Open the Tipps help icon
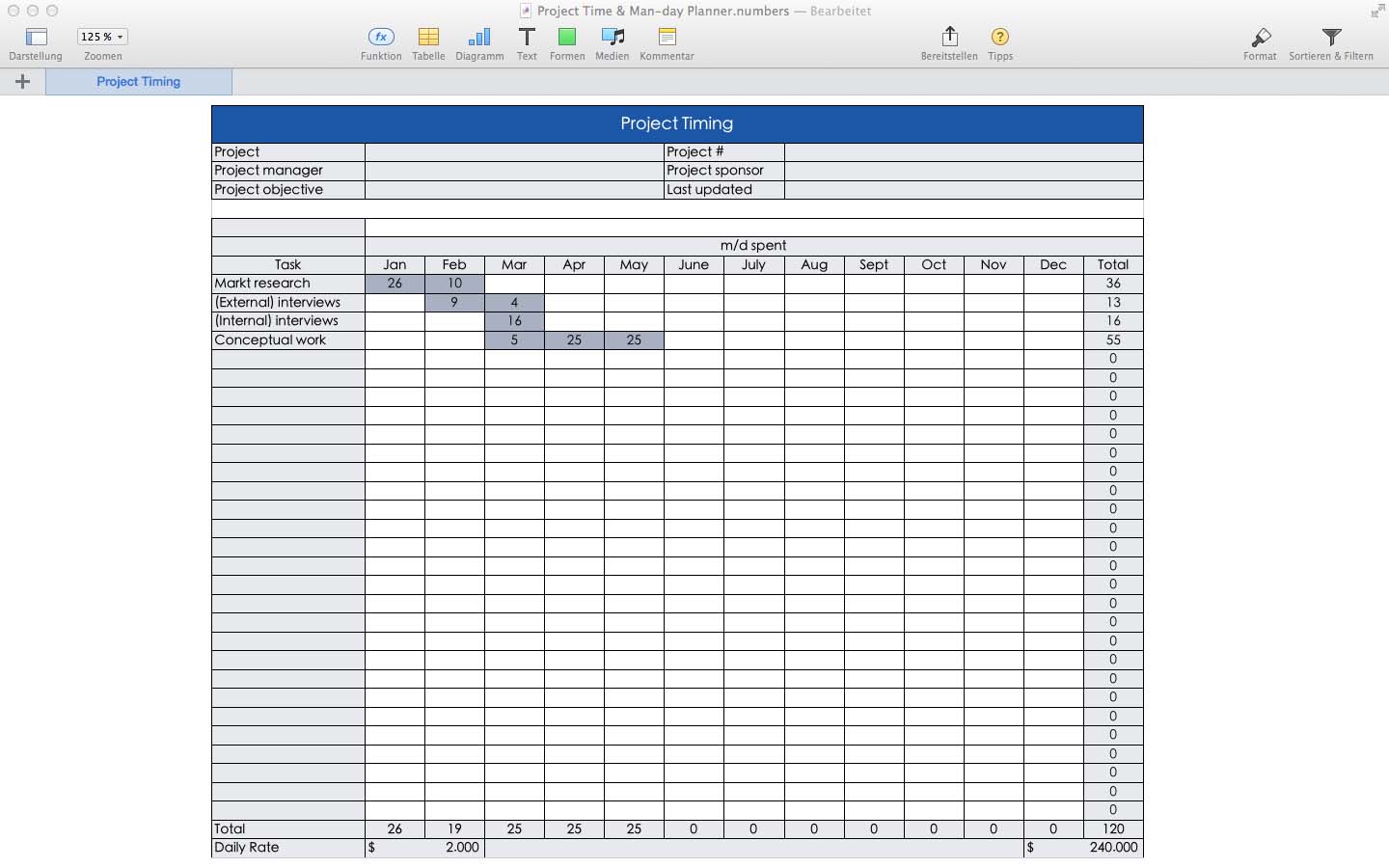This screenshot has height=868, width=1389. click(1000, 38)
